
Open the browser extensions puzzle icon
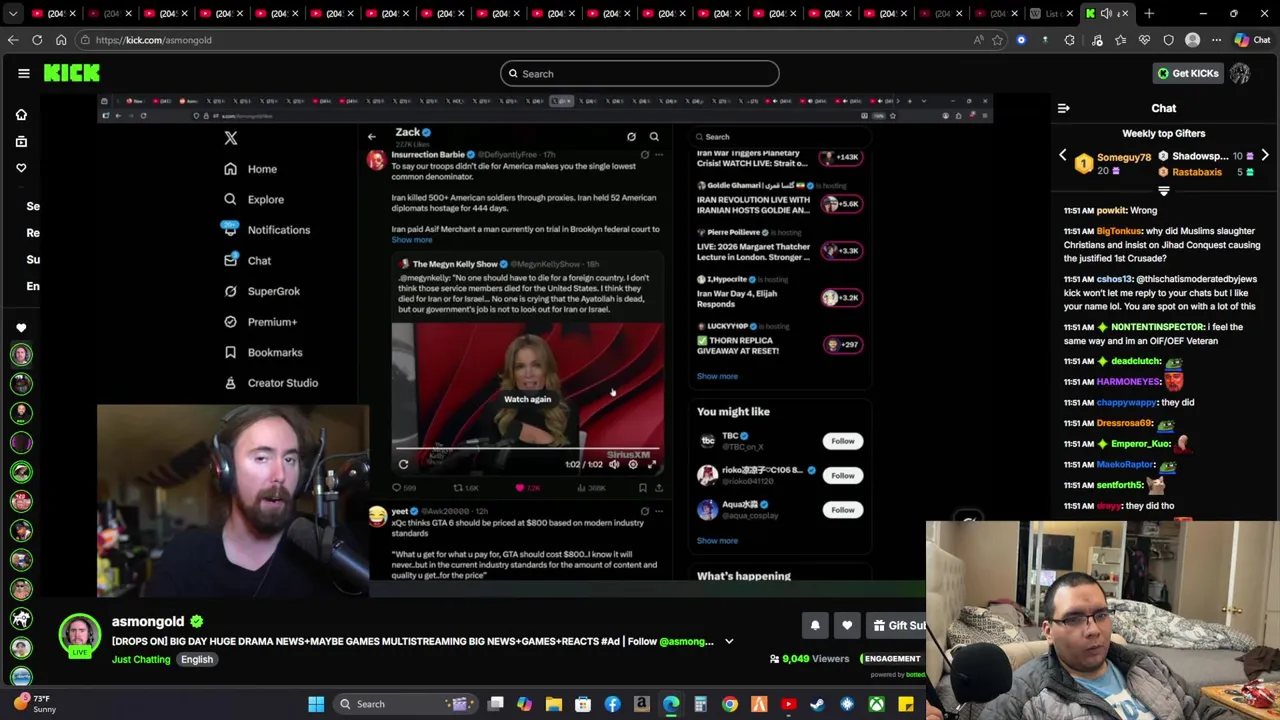pyautogui.click(x=1069, y=40)
